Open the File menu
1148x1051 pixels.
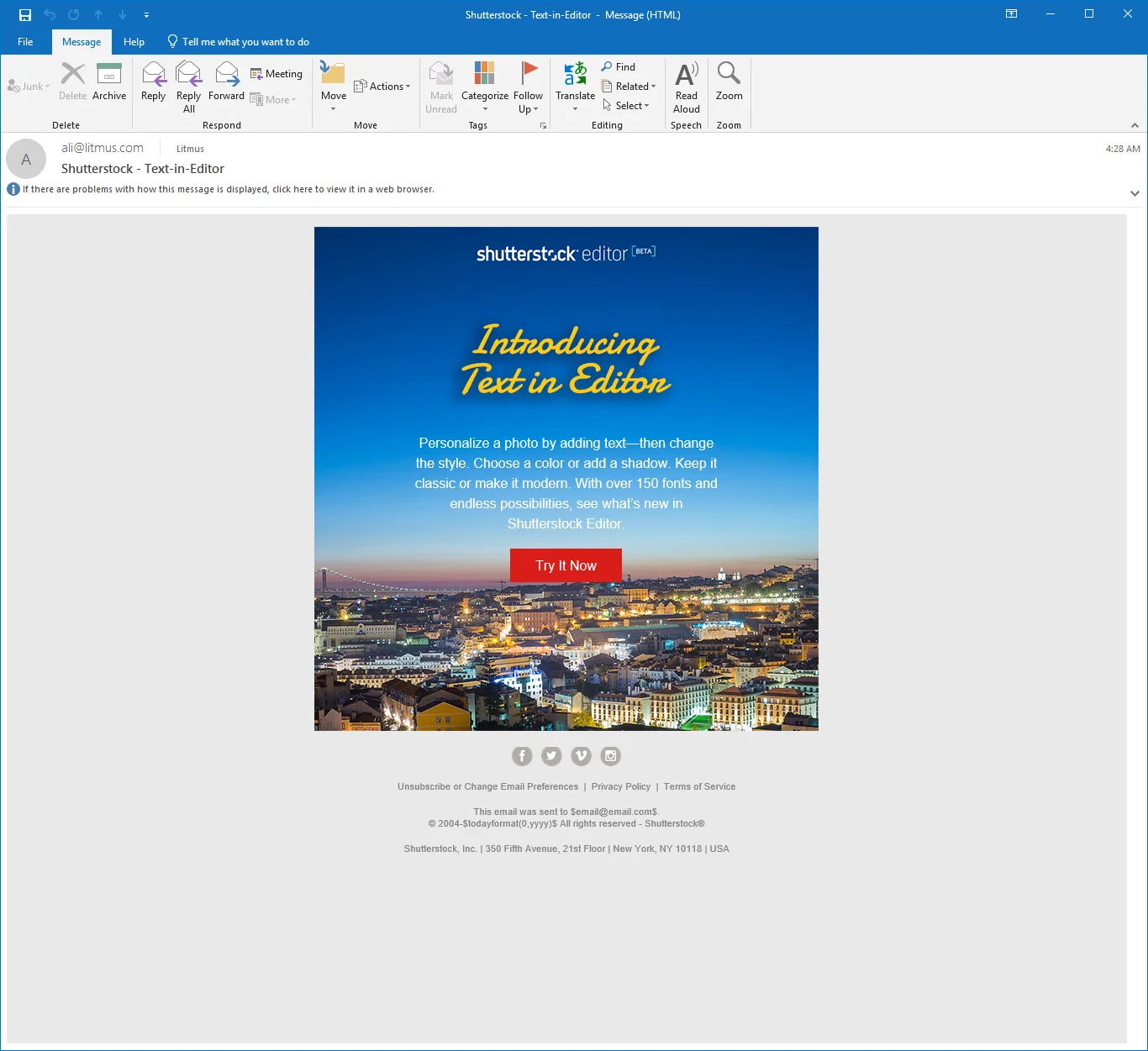tap(25, 42)
